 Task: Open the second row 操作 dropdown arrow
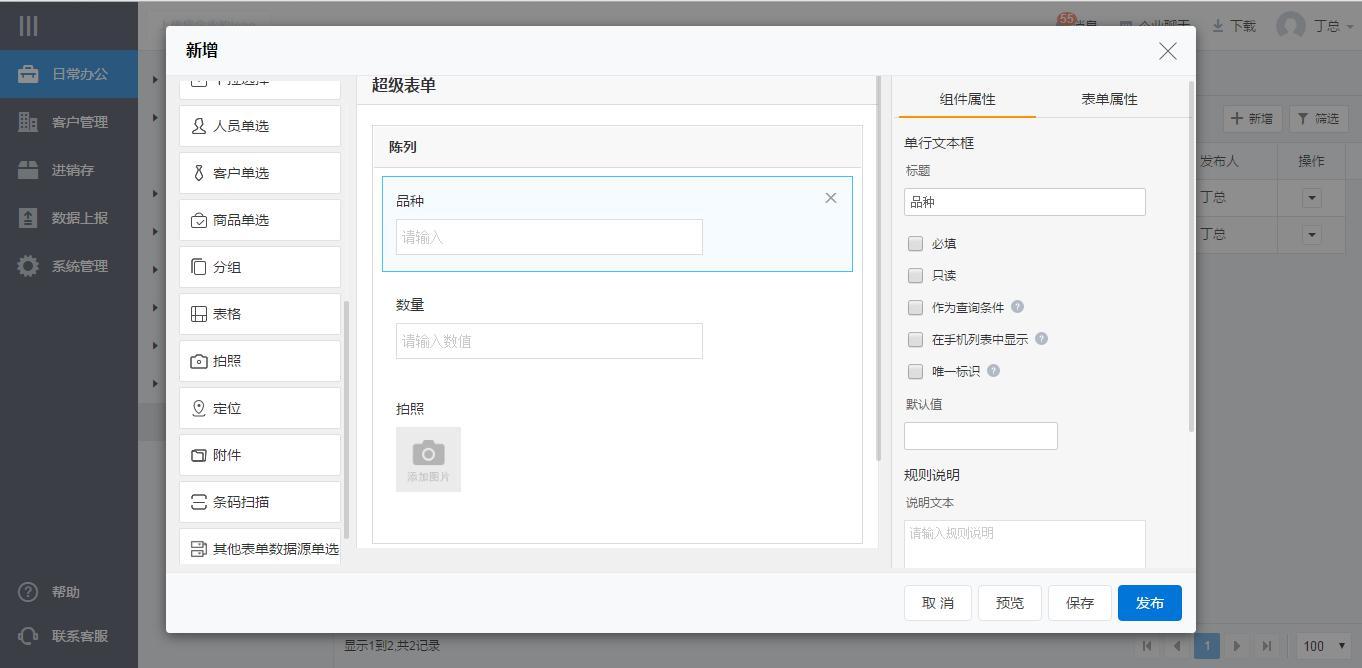[x=1311, y=235]
